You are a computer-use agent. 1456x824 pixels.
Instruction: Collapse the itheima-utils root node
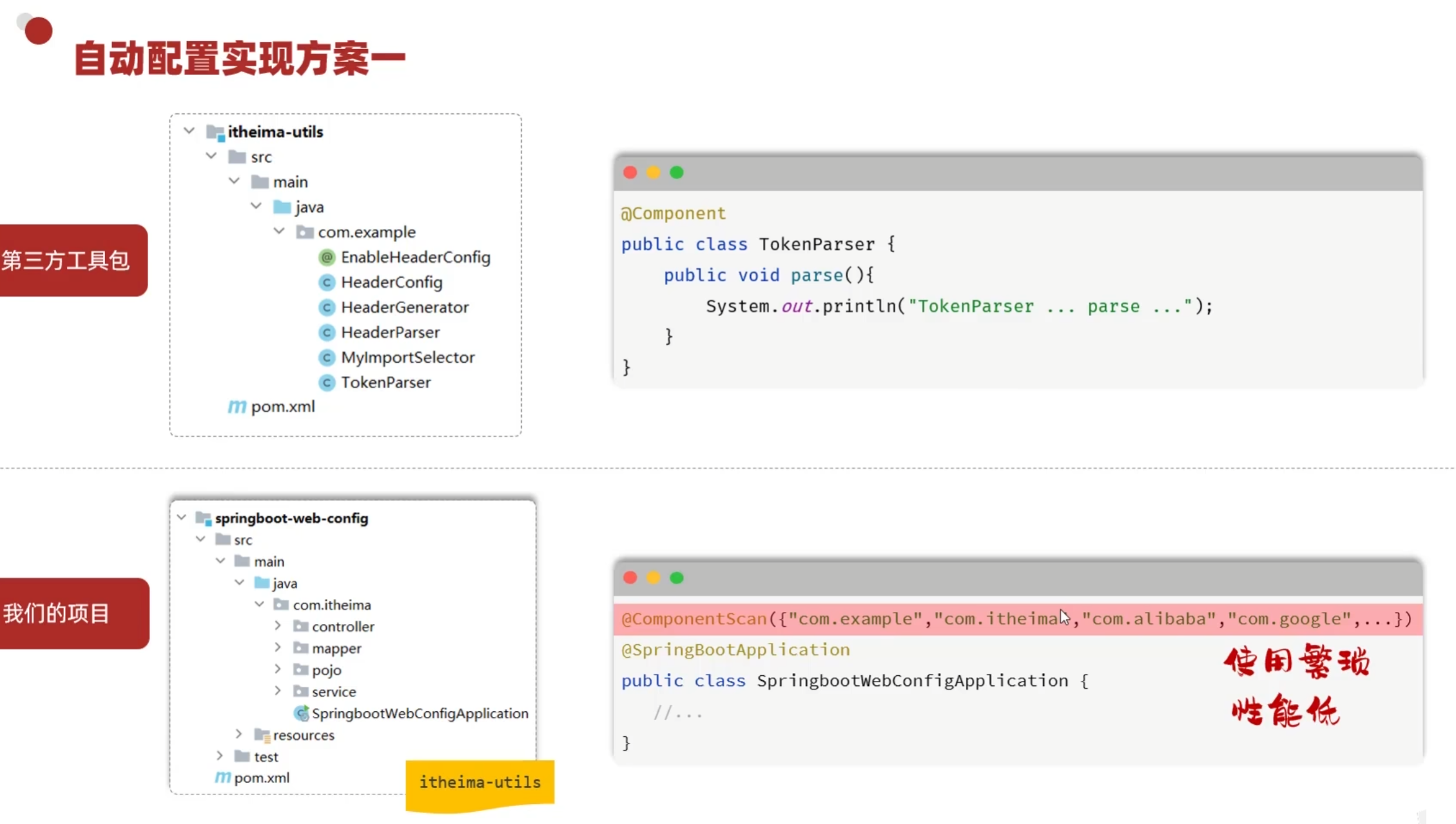[189, 131]
